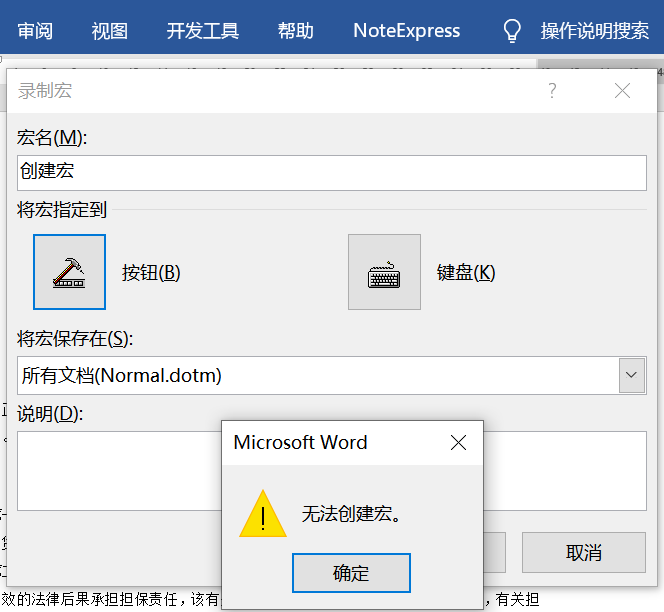Click the 说明 description text area
This screenshot has height=612, width=664.
[x=332, y=471]
